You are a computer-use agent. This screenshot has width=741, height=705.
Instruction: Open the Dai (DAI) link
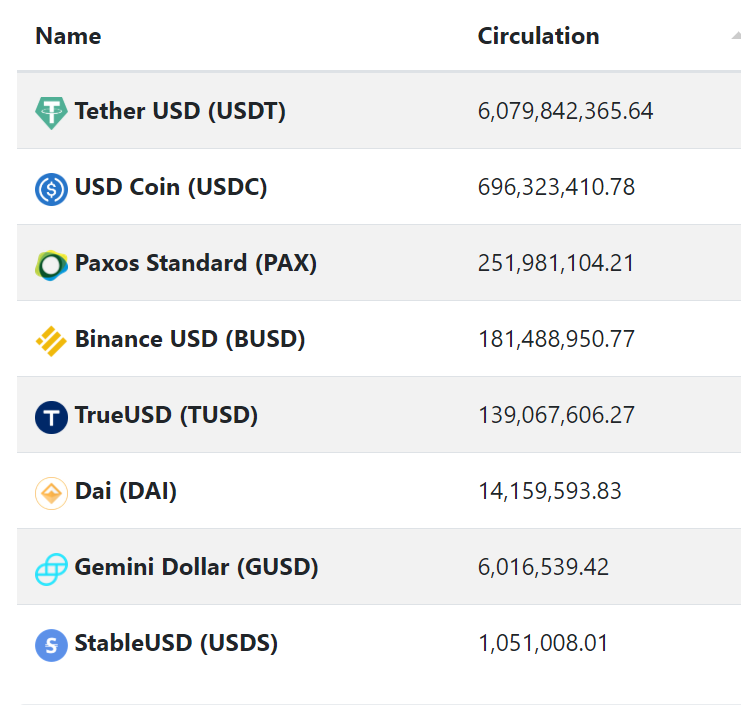click(x=126, y=491)
